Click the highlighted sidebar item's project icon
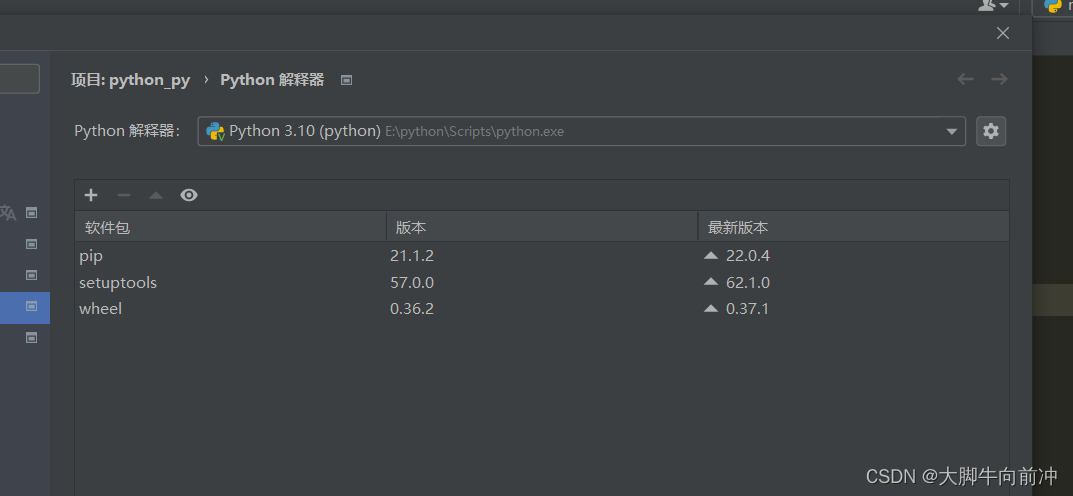Screen dimensions: 1073x496 pyautogui.click(x=31, y=306)
